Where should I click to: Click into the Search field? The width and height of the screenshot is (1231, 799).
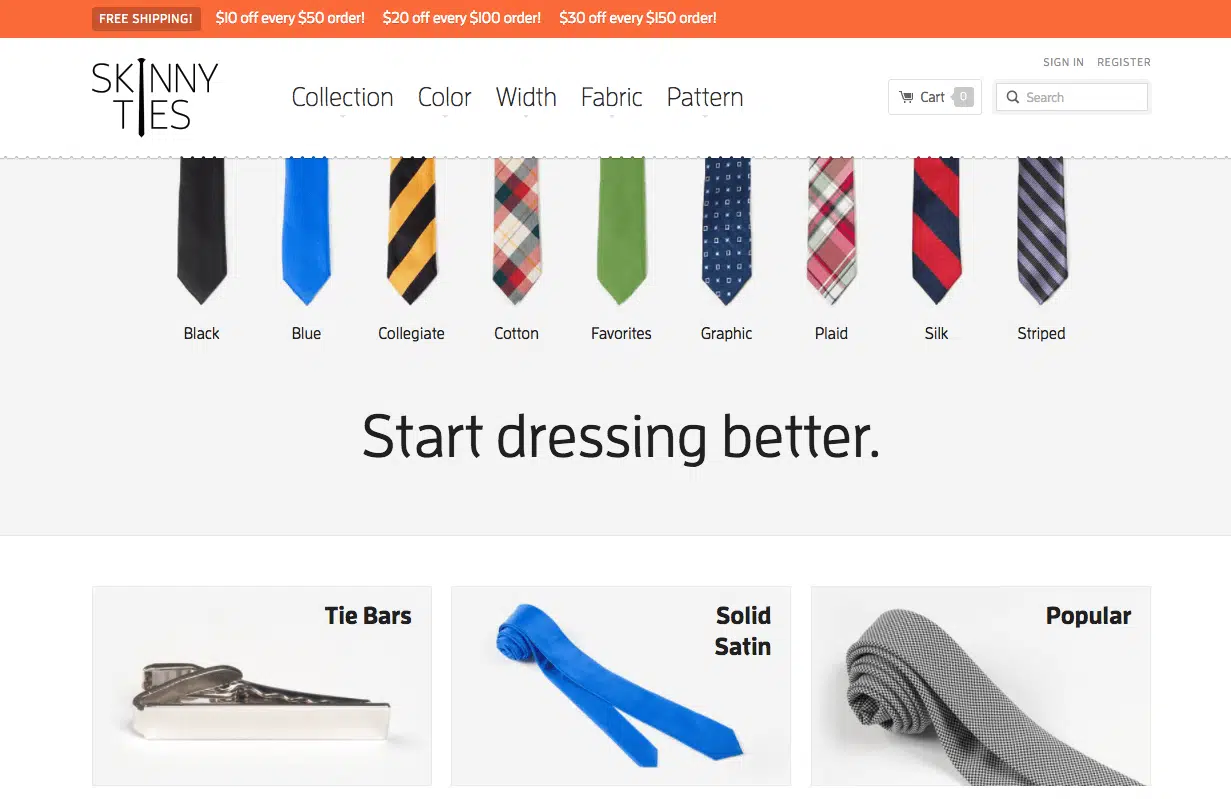click(1072, 97)
